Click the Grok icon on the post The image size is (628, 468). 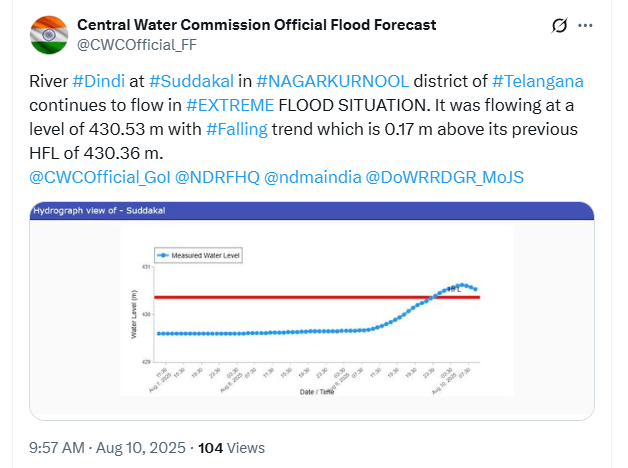[x=562, y=24]
